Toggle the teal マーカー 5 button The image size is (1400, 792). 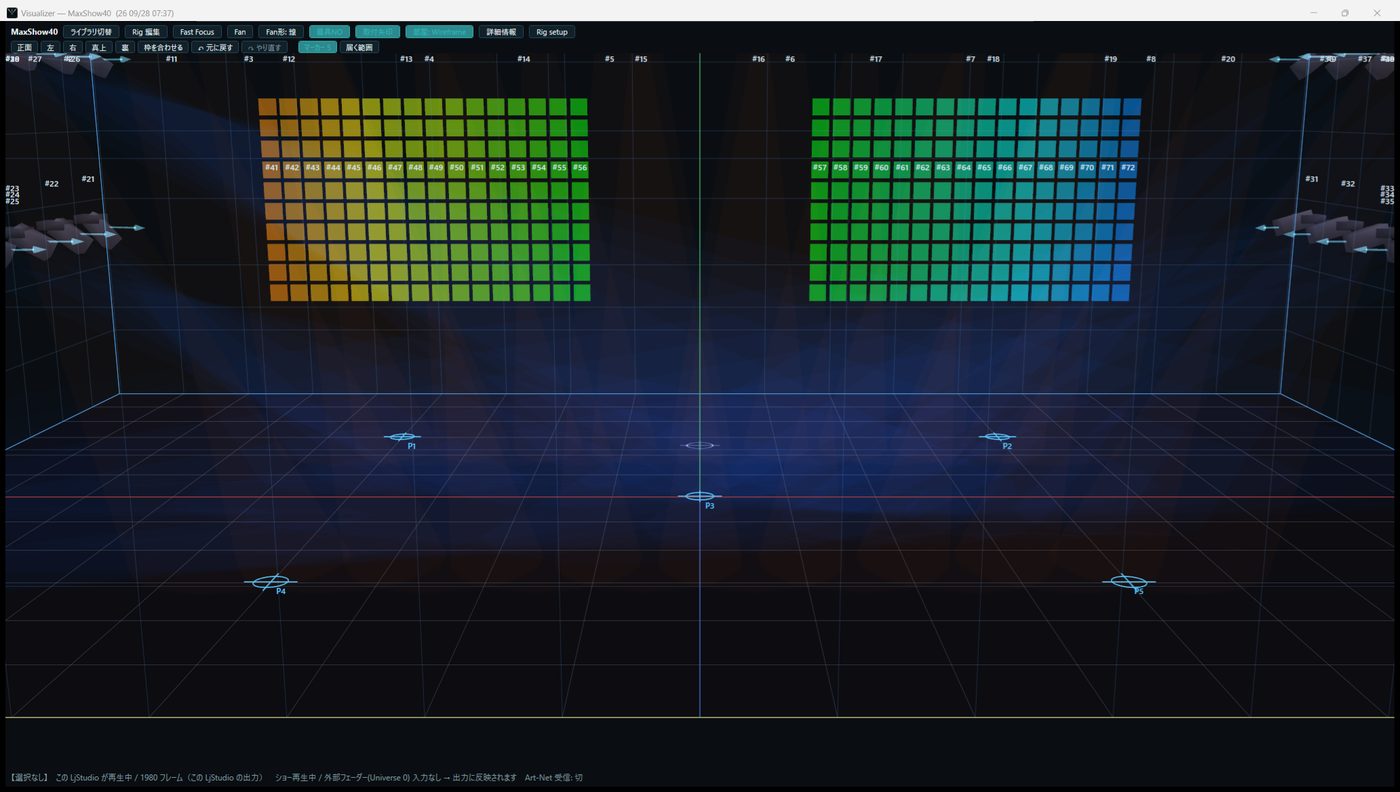317,47
